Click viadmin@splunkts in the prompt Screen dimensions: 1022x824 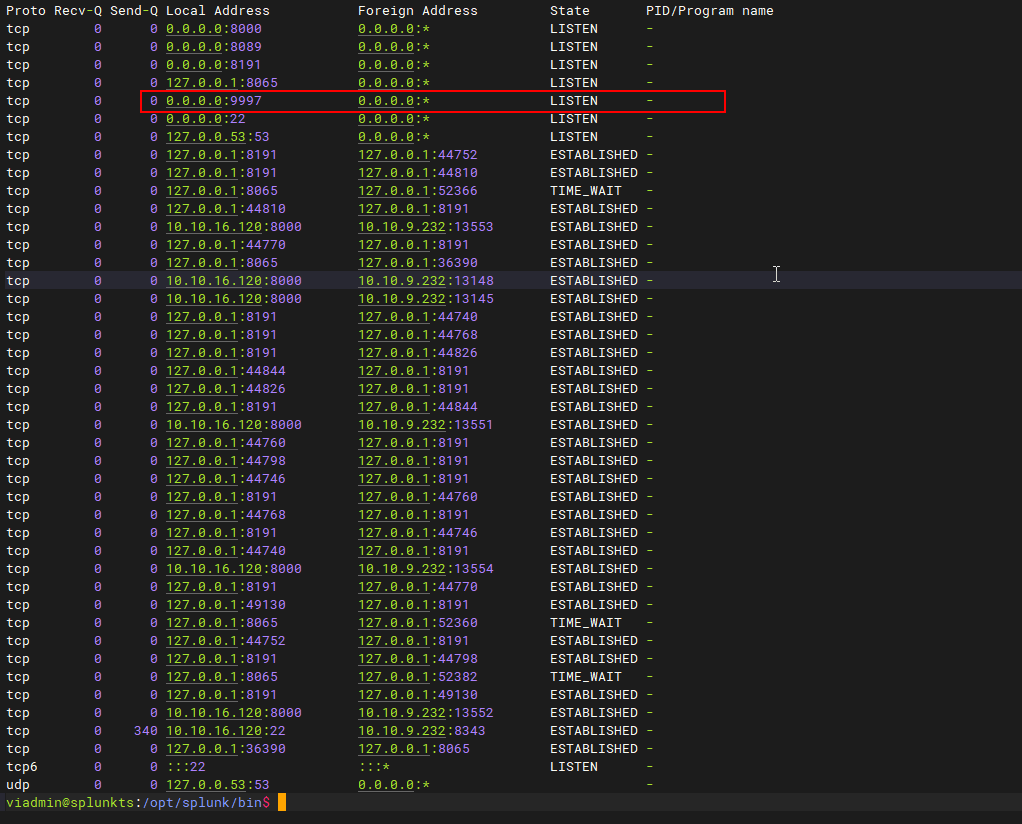(70, 802)
